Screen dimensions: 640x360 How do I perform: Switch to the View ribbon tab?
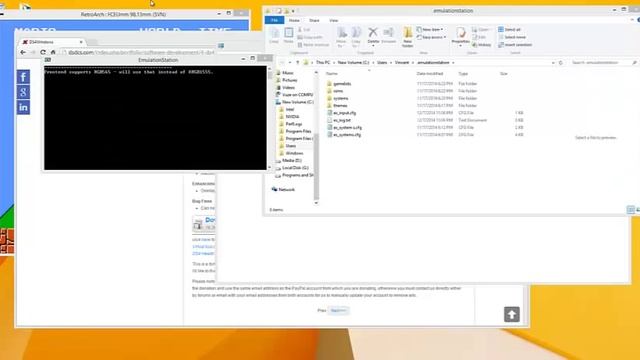pyautogui.click(x=333, y=20)
